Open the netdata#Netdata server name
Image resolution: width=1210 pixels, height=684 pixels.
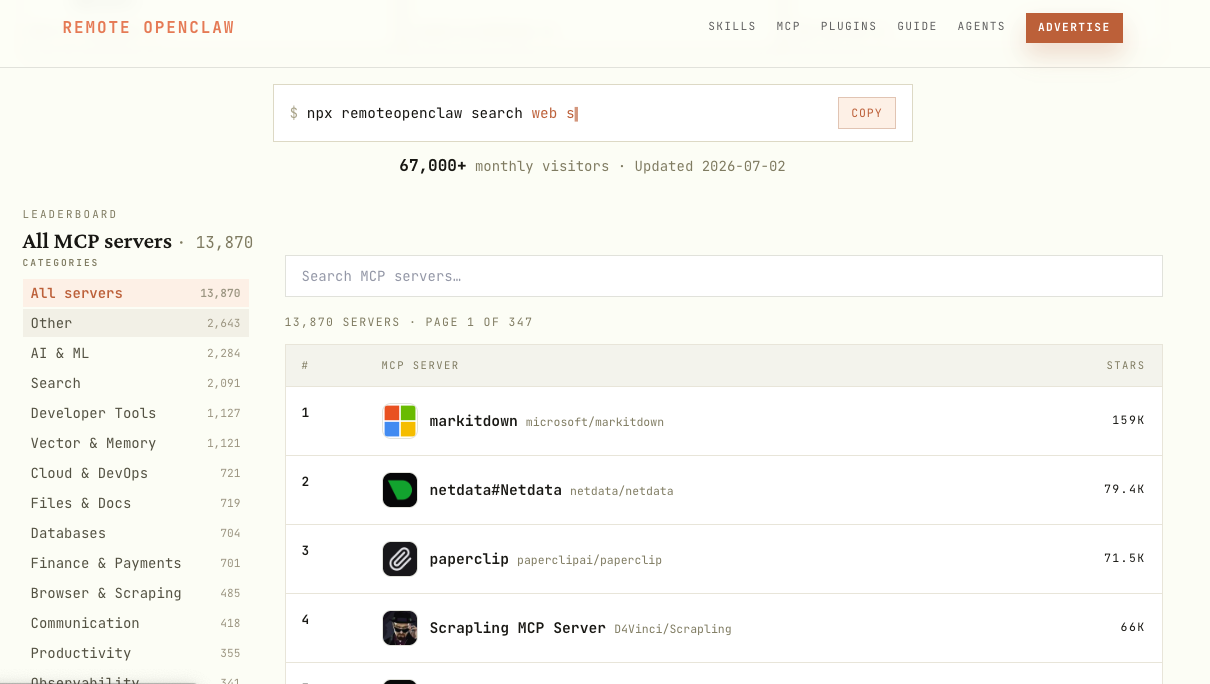(495, 490)
